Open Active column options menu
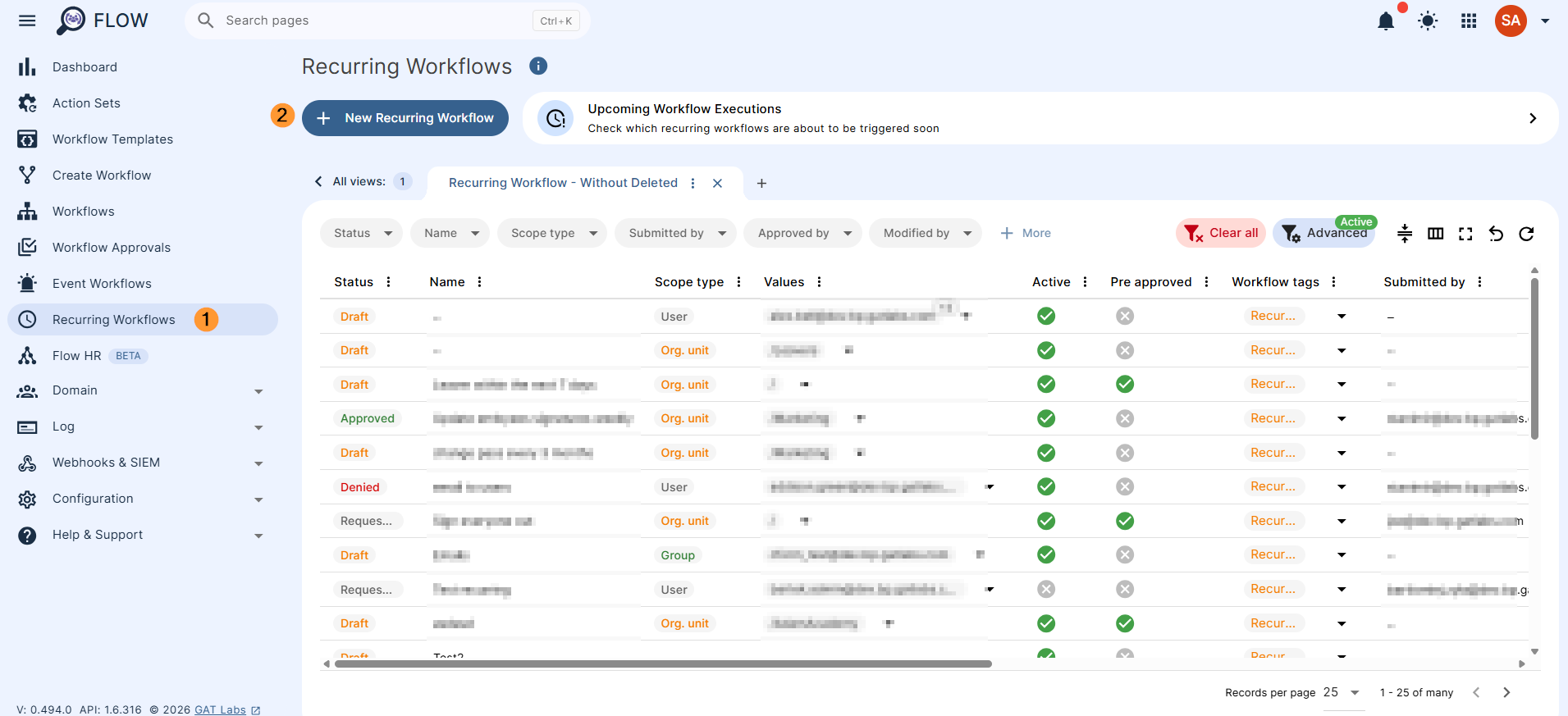 point(1085,282)
